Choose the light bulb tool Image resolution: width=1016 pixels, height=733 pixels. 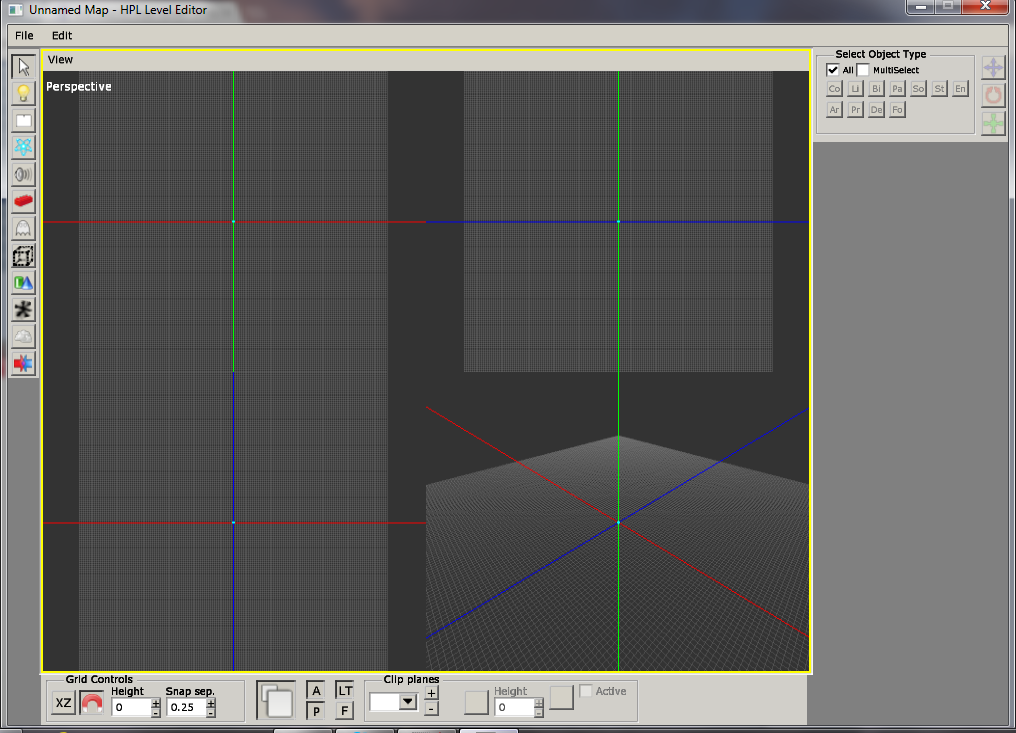23,94
